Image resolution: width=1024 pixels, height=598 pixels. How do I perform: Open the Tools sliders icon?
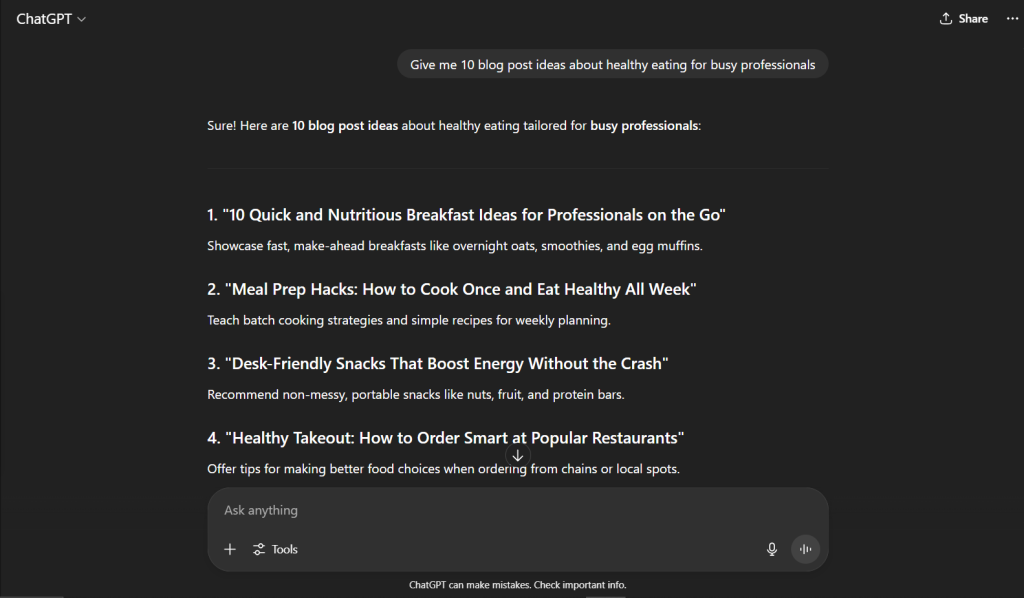(259, 549)
